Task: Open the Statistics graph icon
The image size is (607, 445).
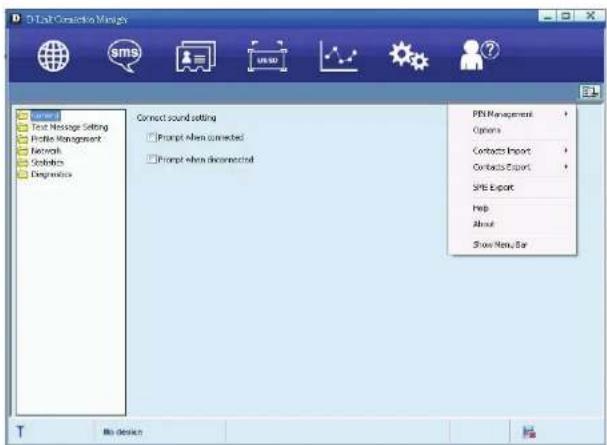Action: (x=338, y=56)
